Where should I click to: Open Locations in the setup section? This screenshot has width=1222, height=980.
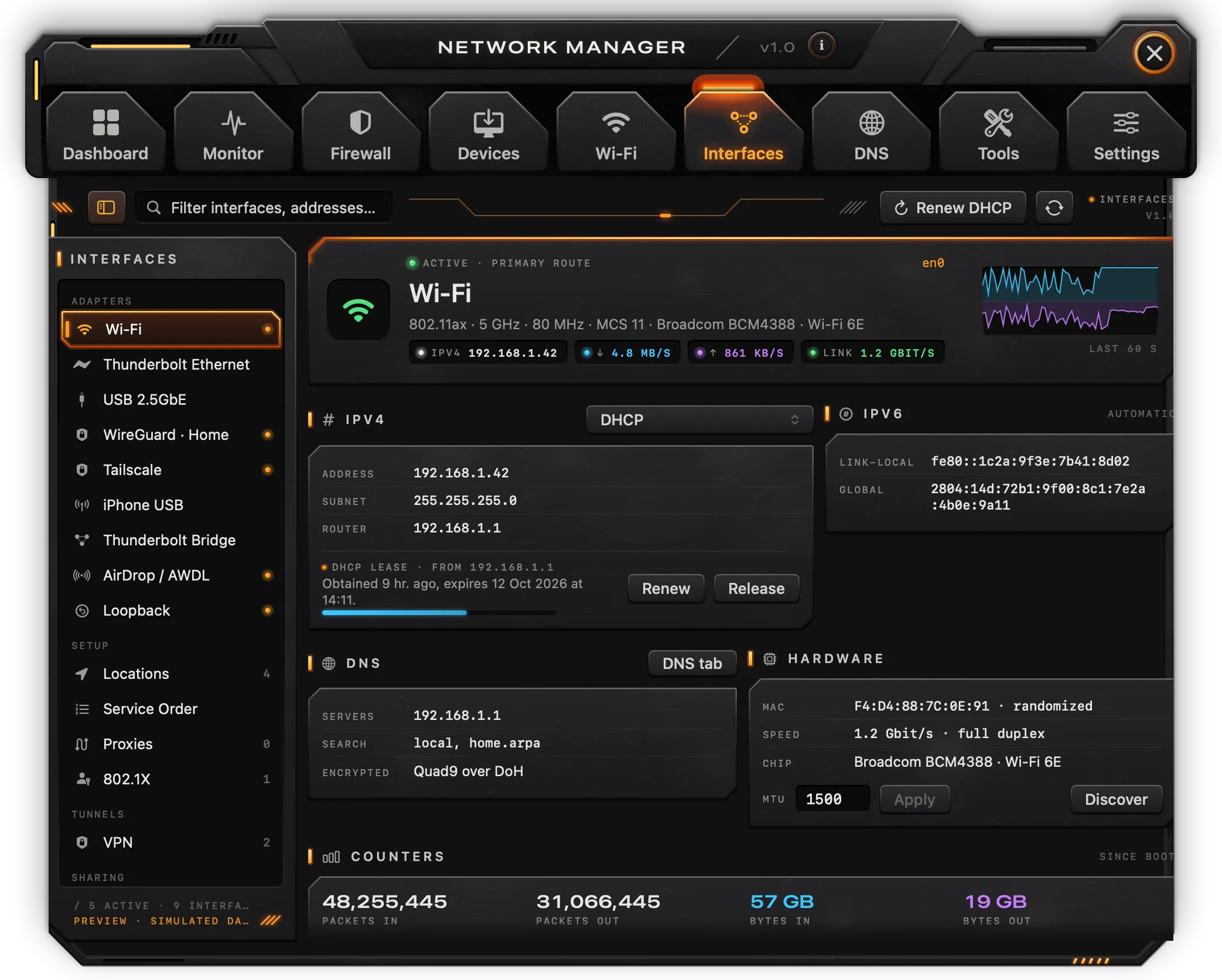click(171, 674)
